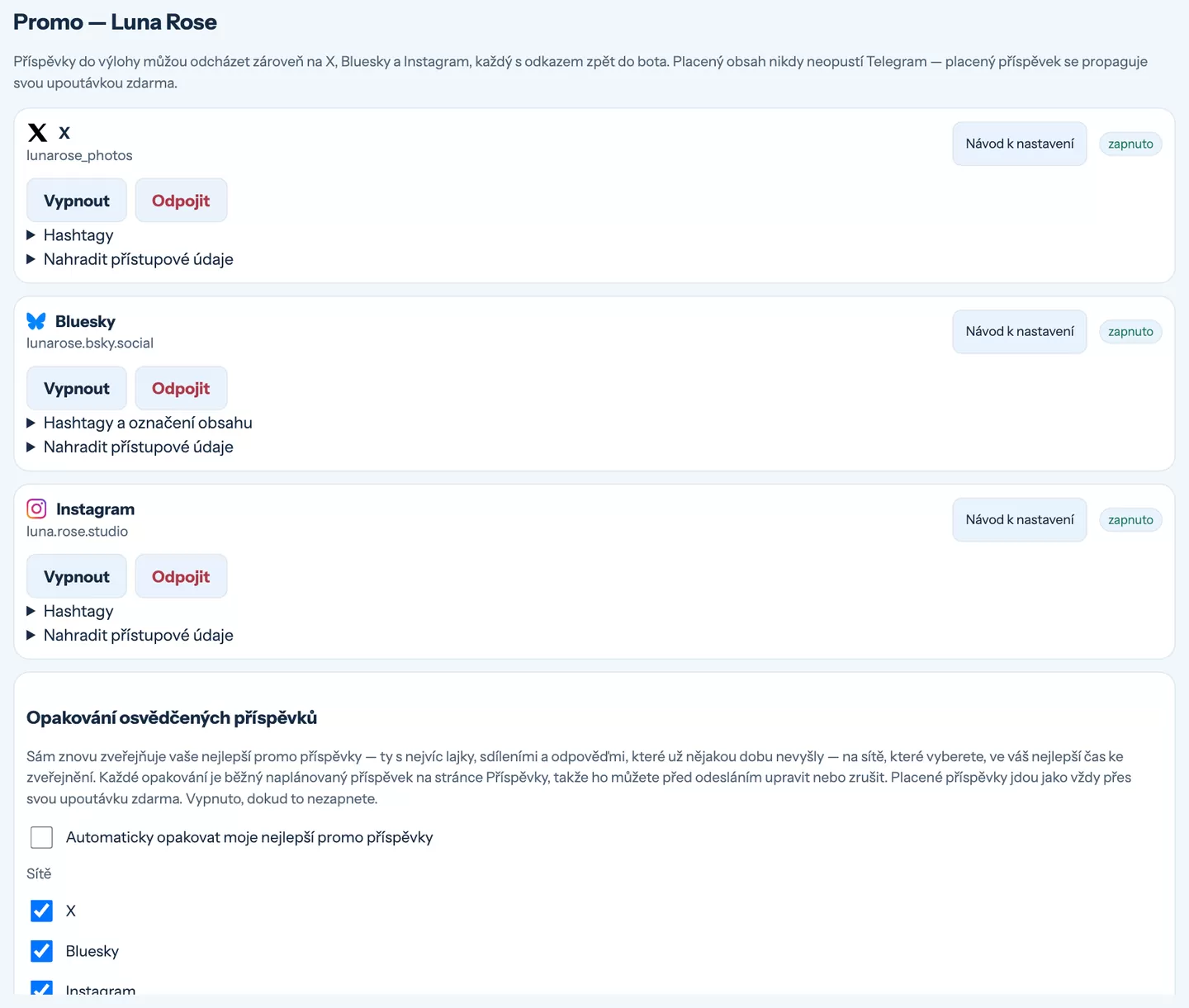Uncheck the Bluesky network checkbox
The image size is (1189, 1008).
coord(41,951)
